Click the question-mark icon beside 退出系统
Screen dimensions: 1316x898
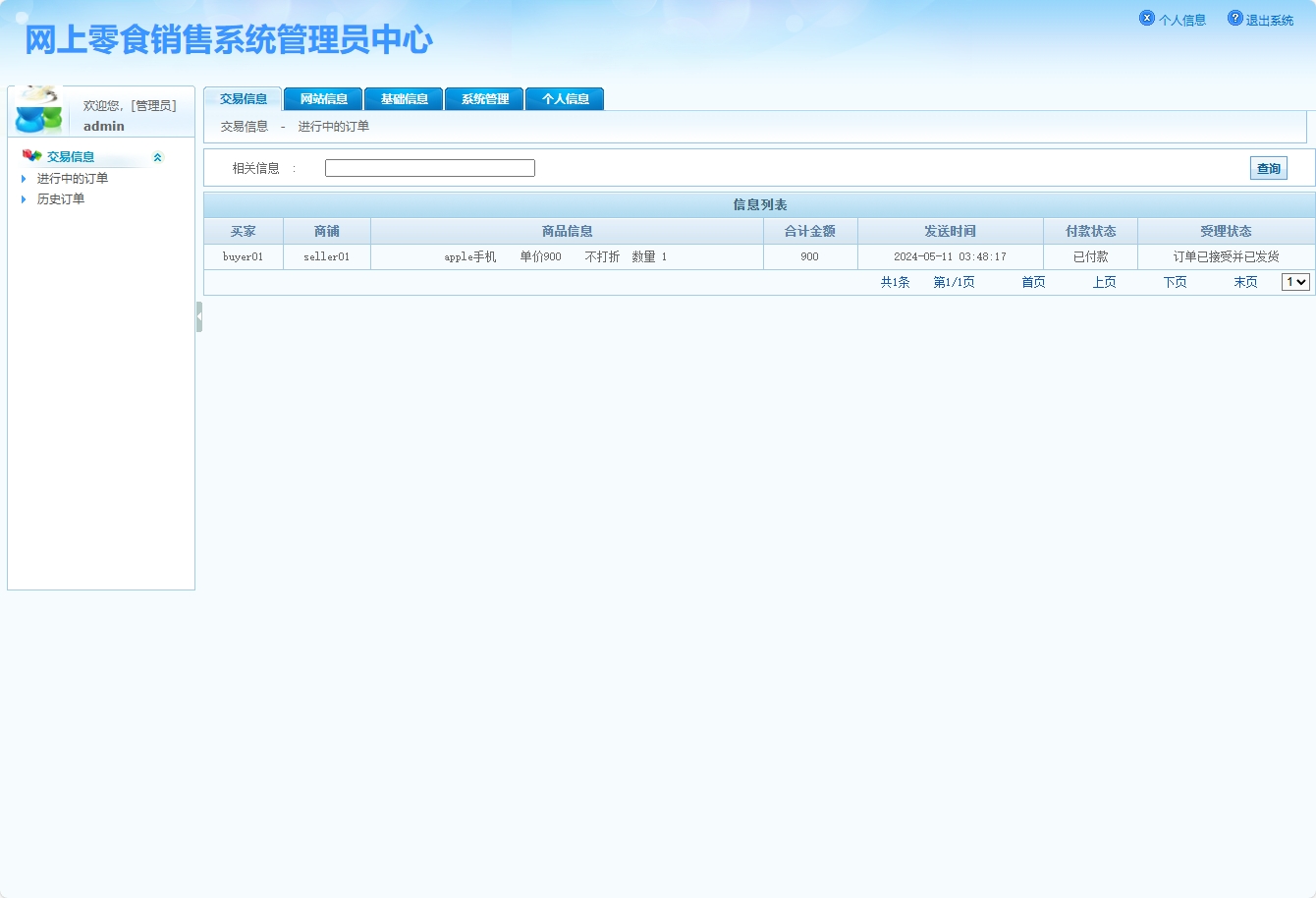pyautogui.click(x=1234, y=17)
